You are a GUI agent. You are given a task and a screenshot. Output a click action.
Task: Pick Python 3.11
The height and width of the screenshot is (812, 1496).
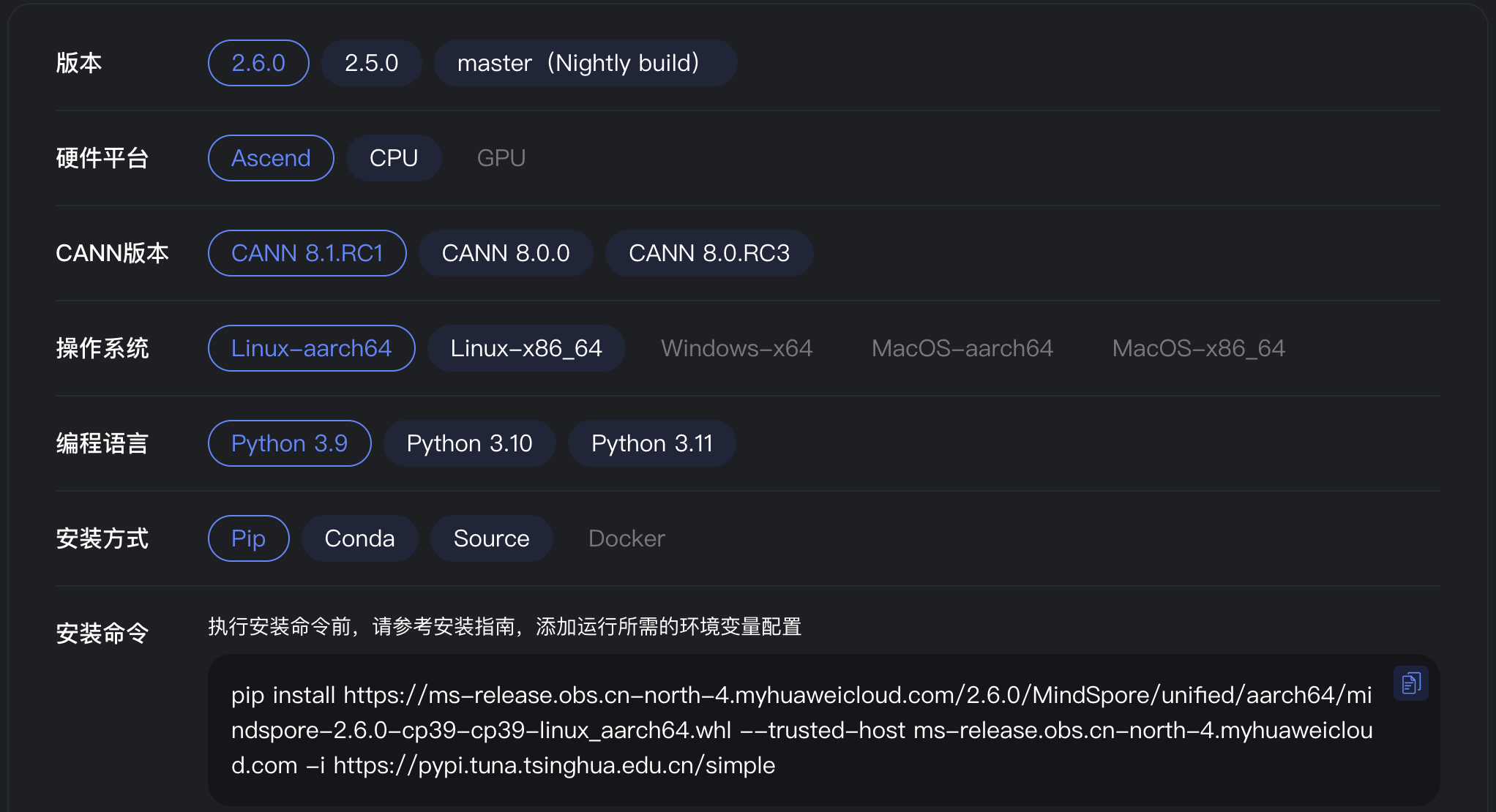651,443
